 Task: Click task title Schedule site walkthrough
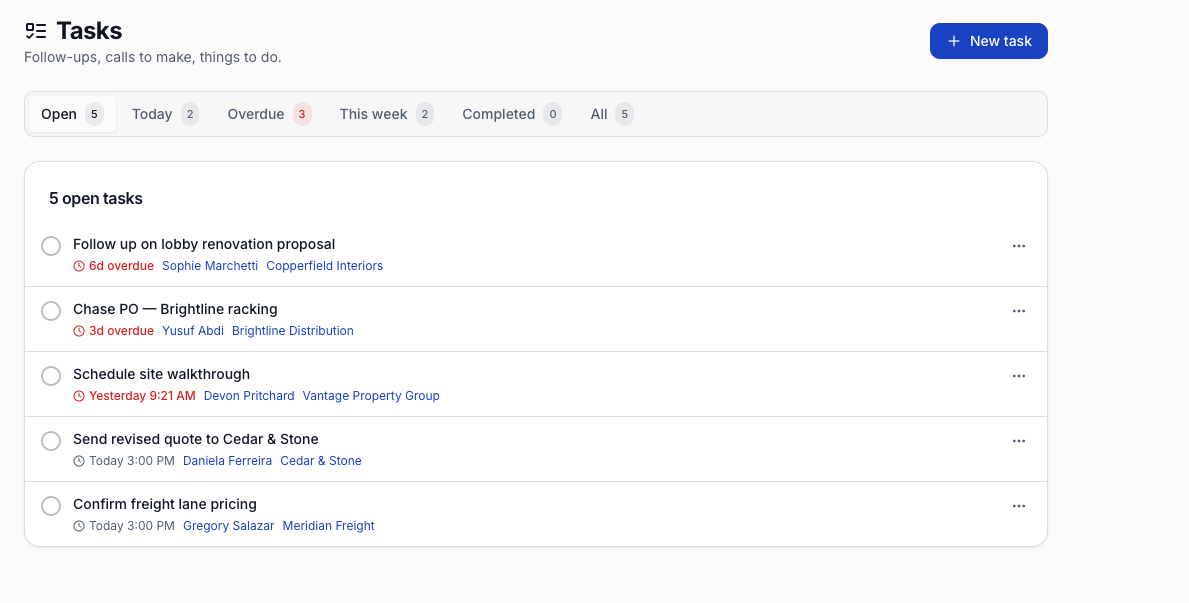(x=162, y=375)
